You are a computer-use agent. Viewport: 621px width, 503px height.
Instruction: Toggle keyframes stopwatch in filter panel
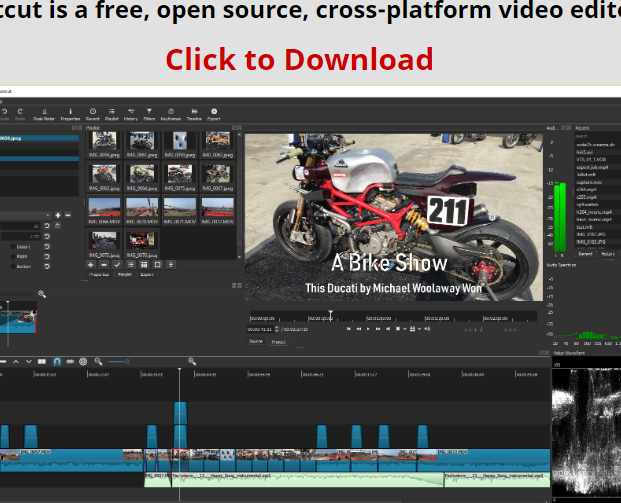click(57, 226)
